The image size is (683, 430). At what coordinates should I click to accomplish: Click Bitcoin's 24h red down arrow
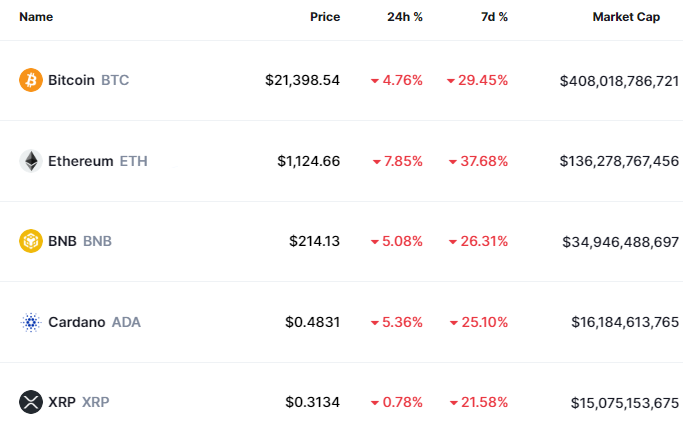[374, 81]
